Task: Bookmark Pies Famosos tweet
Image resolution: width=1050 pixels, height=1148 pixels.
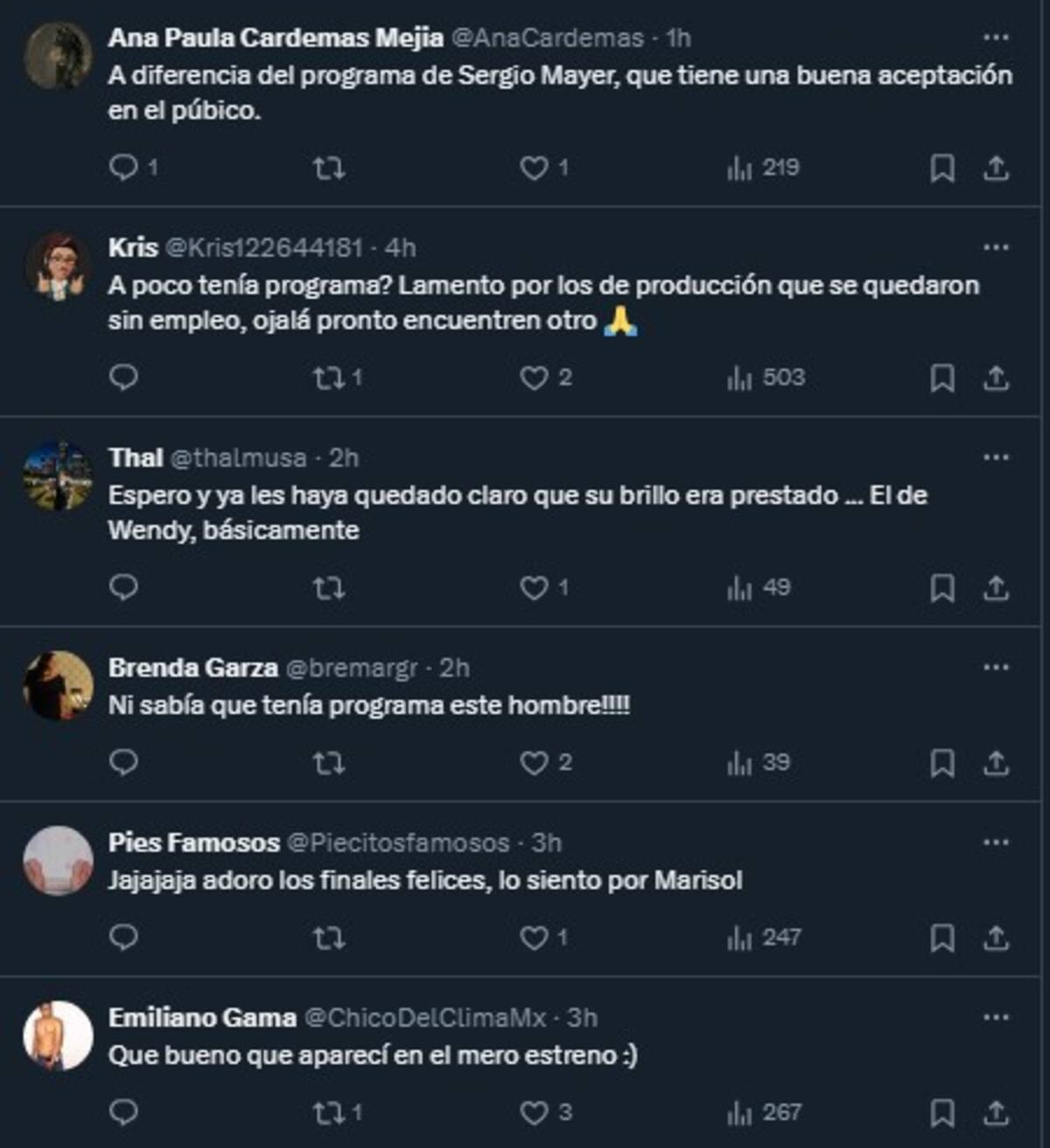Action: 941,938
